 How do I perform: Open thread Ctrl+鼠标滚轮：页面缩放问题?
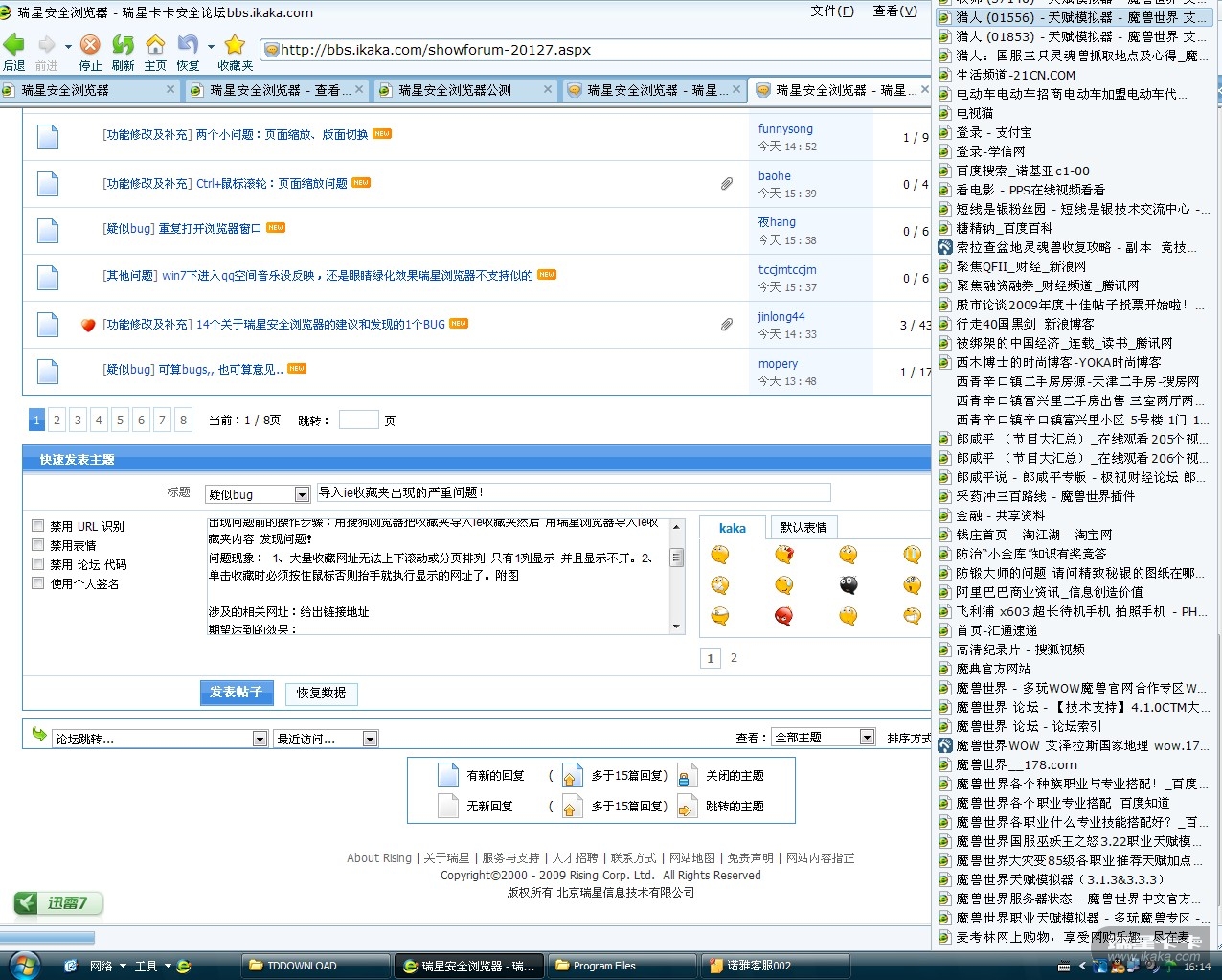272,184
